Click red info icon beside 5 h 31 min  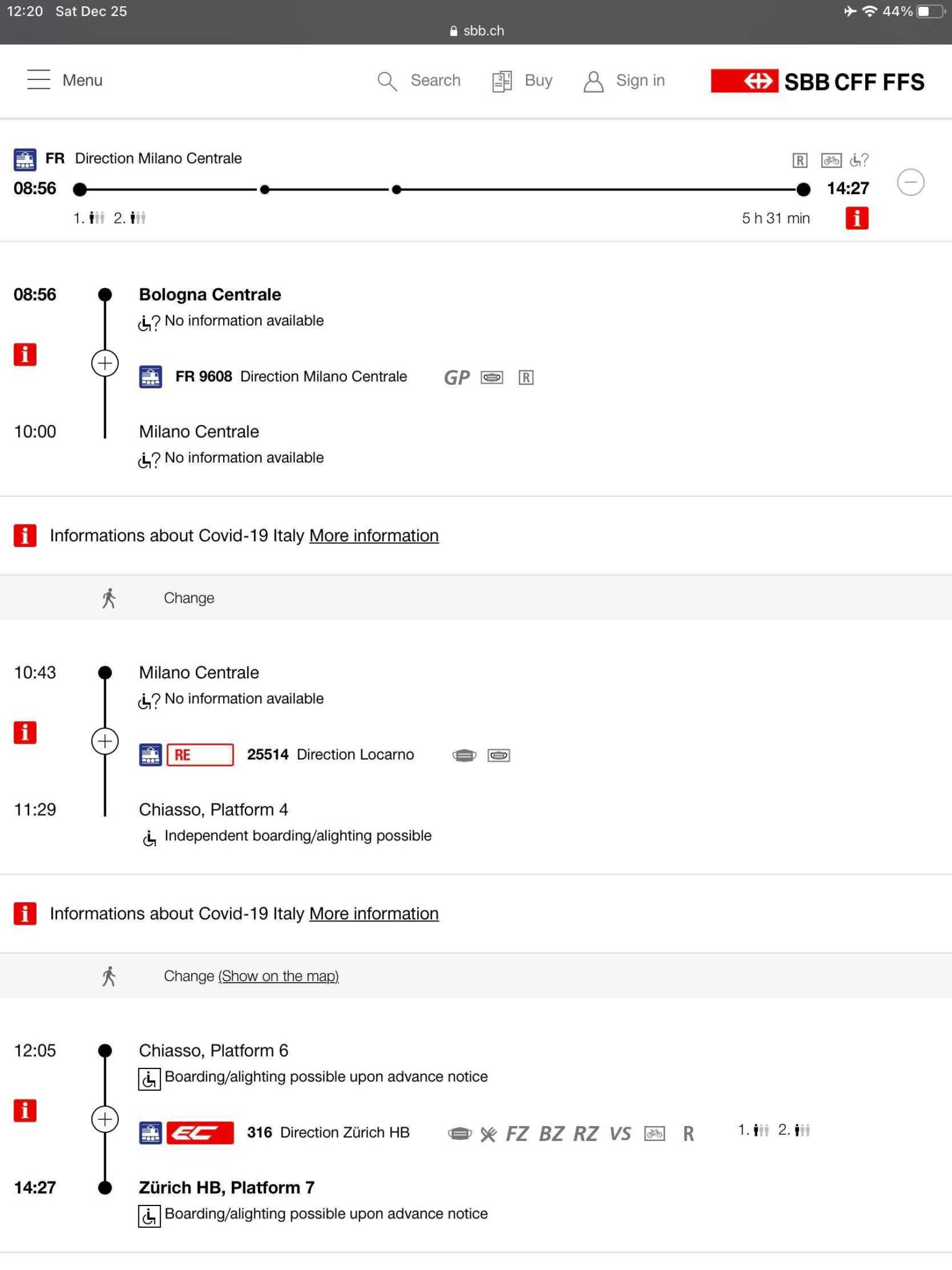tap(857, 218)
